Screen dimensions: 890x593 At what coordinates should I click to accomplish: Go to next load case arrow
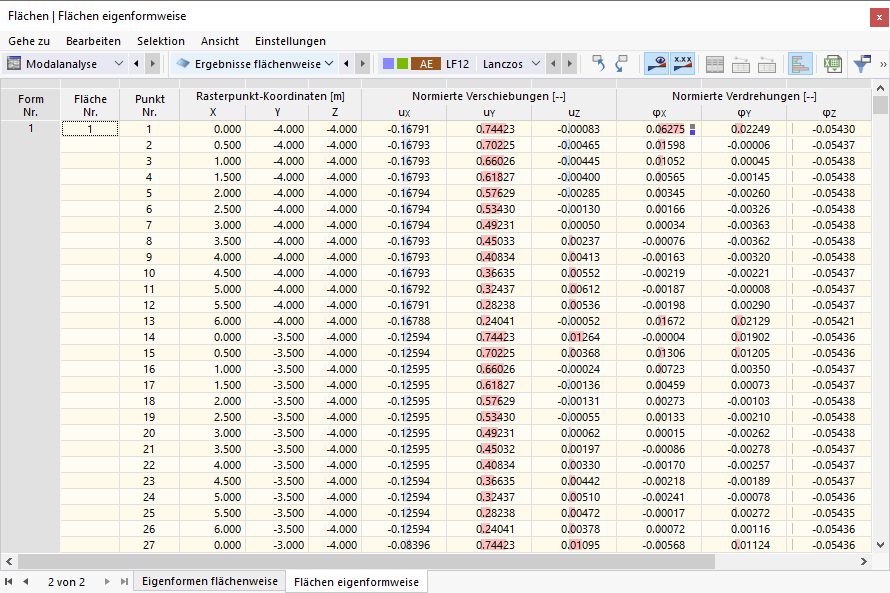570,64
